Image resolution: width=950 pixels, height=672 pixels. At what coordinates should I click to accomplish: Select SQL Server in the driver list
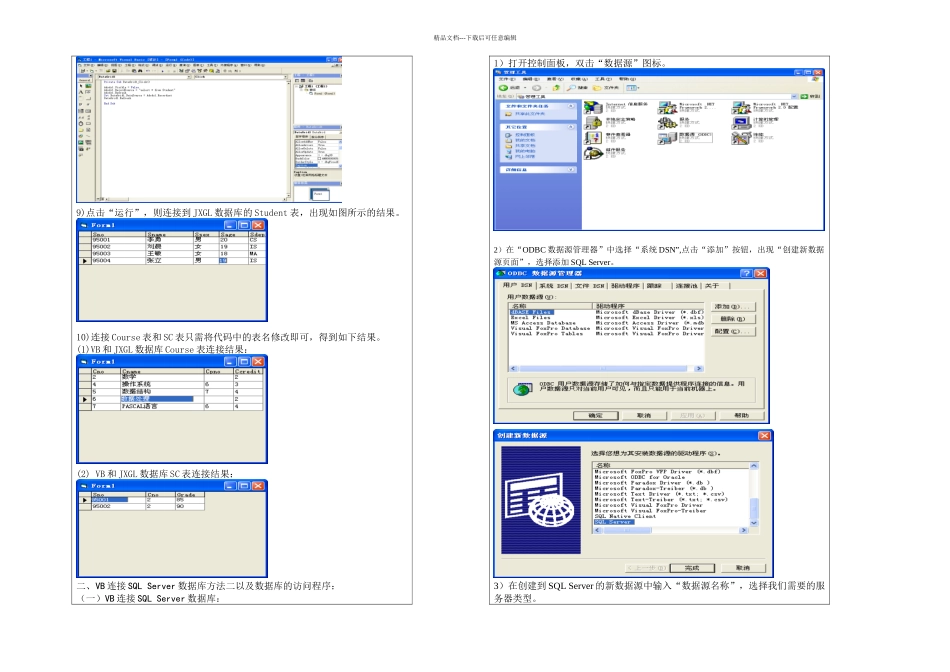[x=614, y=522]
